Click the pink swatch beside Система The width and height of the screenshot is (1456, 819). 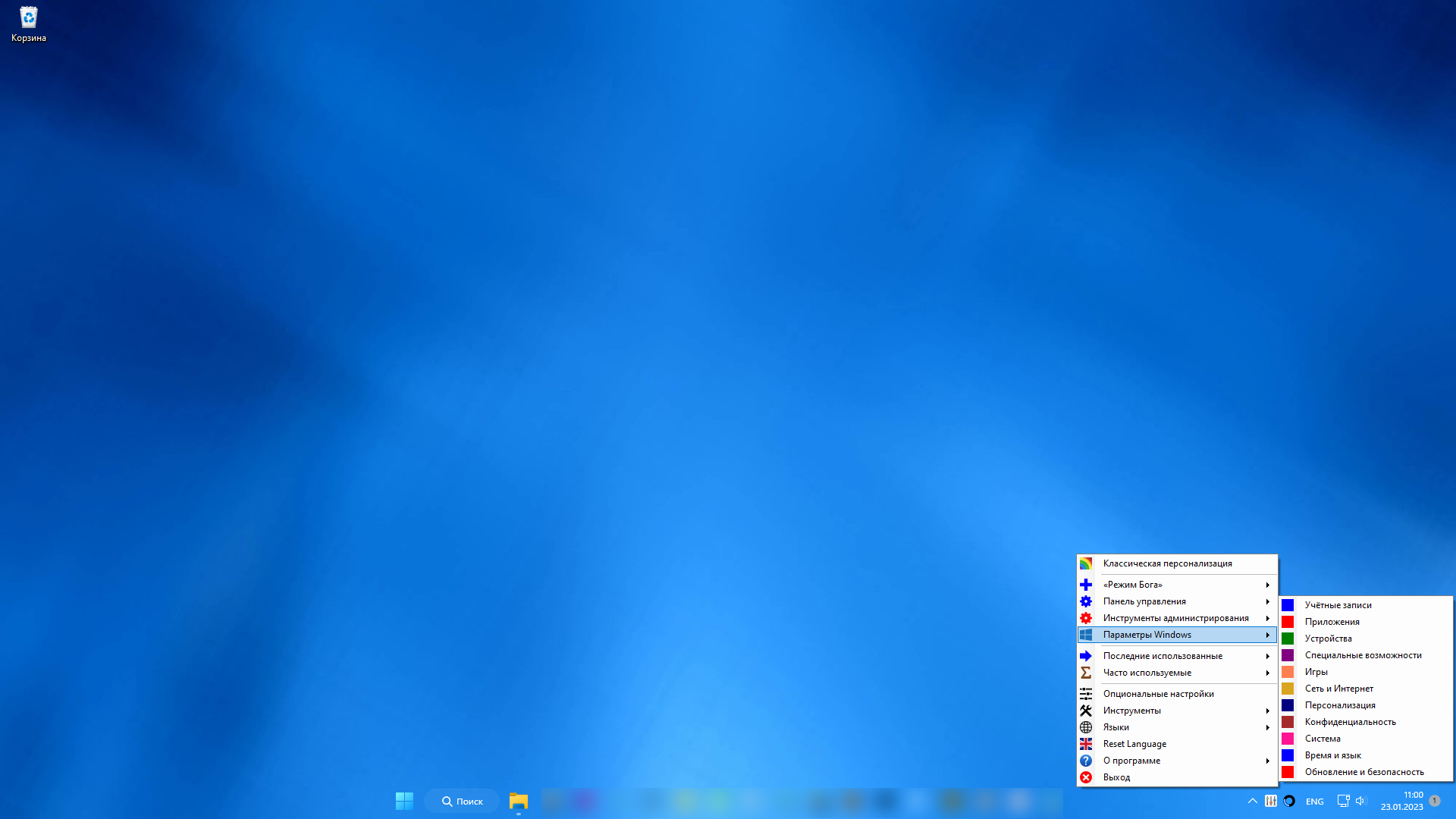point(1288,739)
